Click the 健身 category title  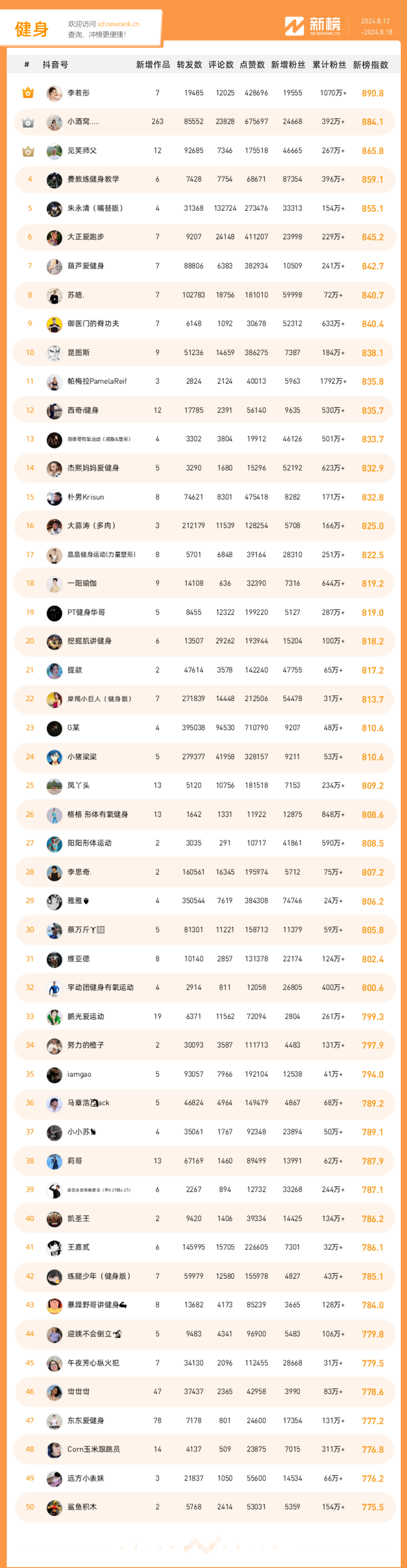pos(32,29)
